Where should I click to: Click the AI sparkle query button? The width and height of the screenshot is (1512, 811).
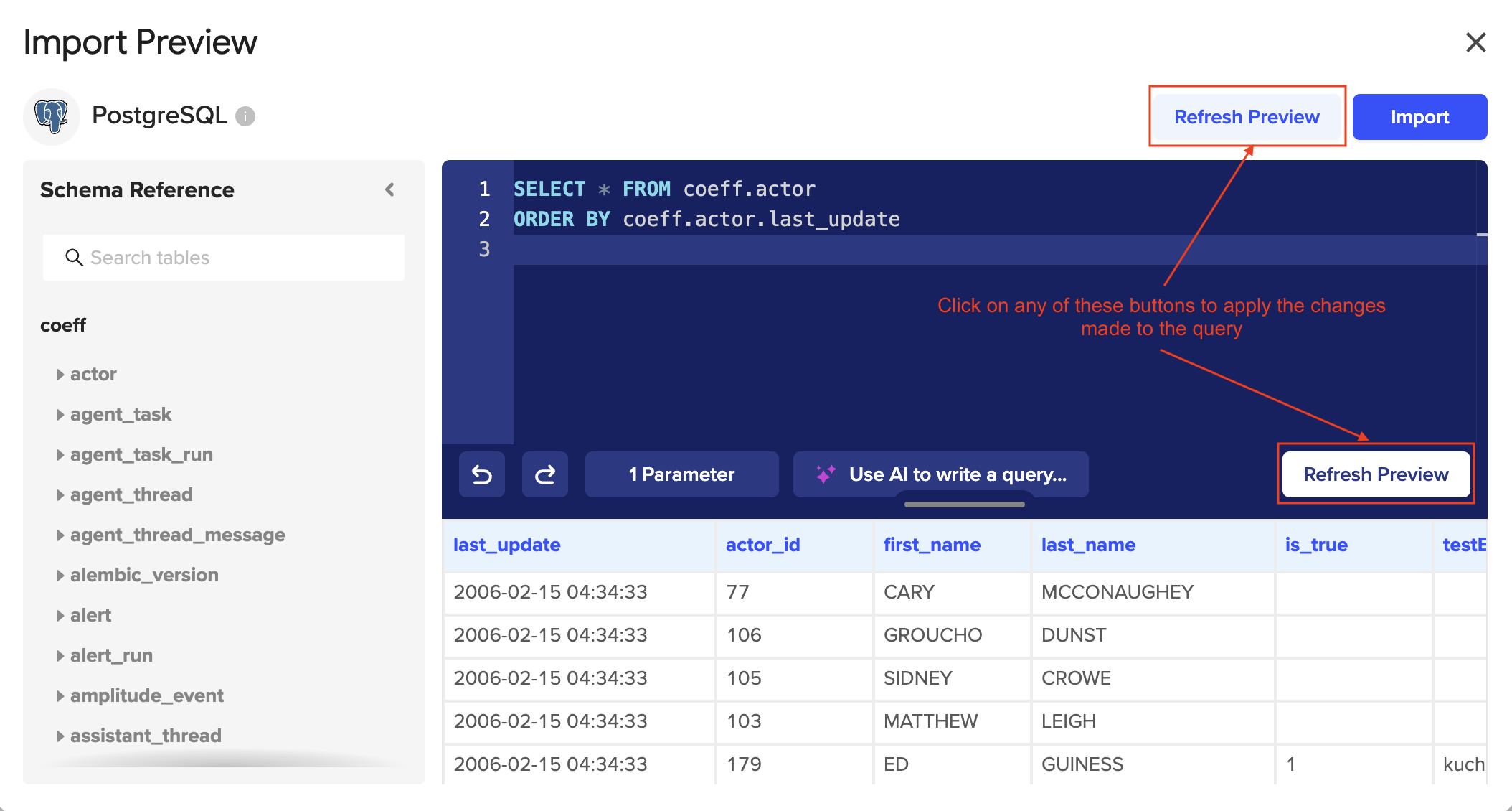[940, 474]
